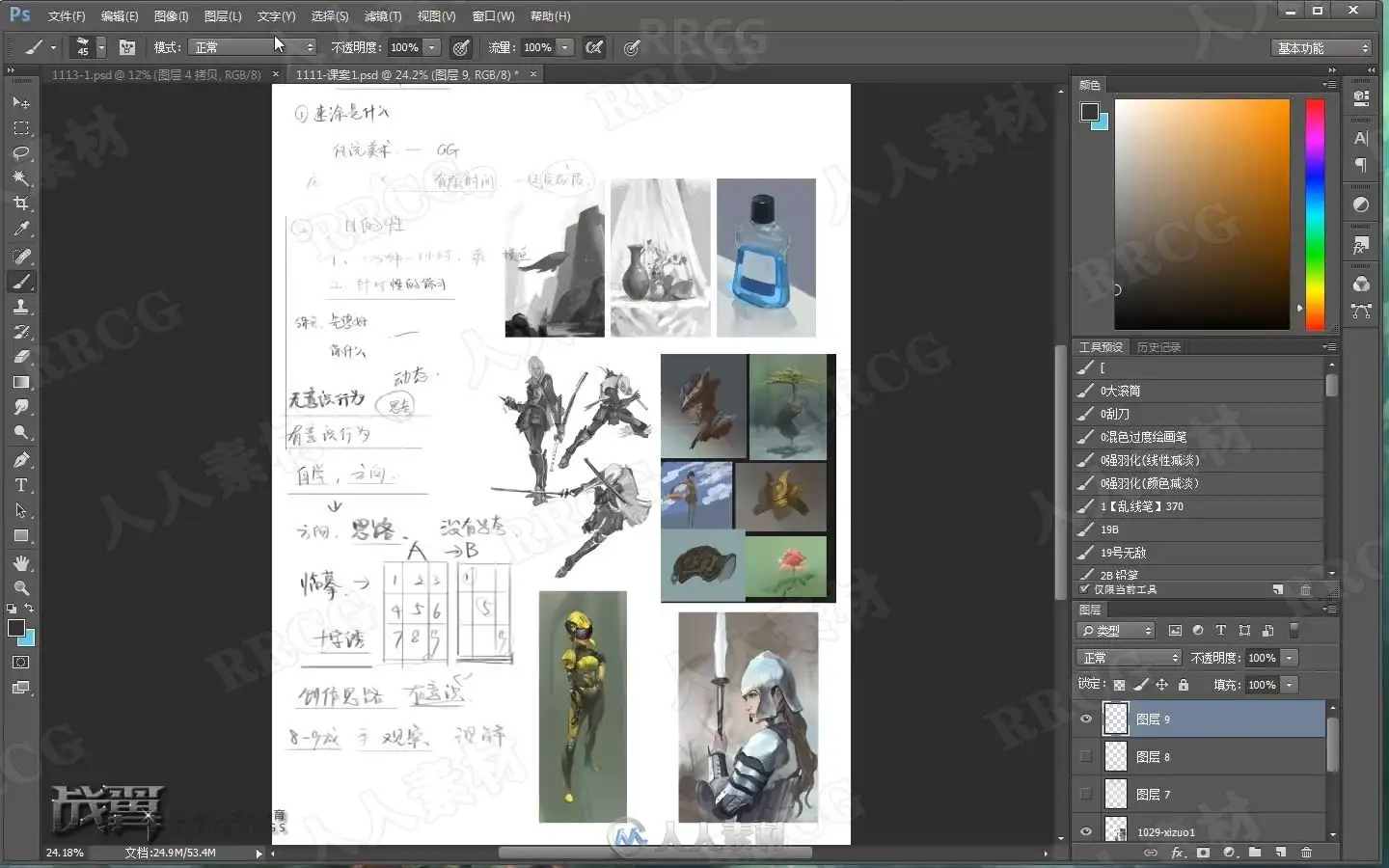Select the Hand tool
The image size is (1389, 868).
click(x=21, y=562)
